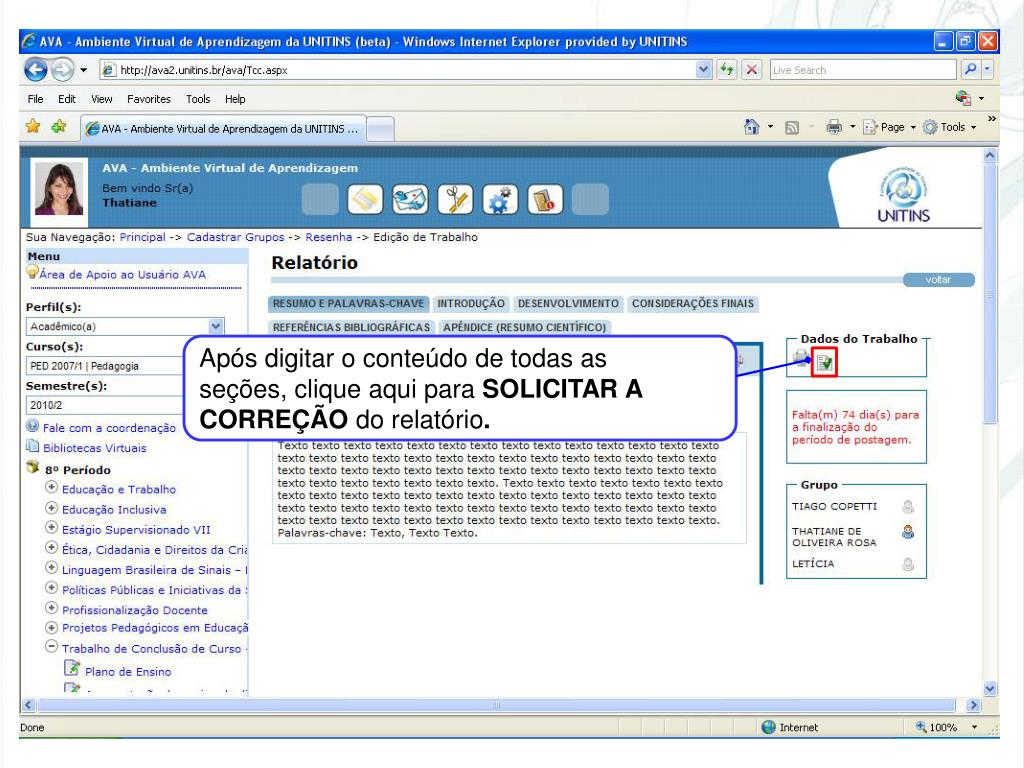Click the Refresh icon beside the address bar

pyautogui.click(x=727, y=70)
